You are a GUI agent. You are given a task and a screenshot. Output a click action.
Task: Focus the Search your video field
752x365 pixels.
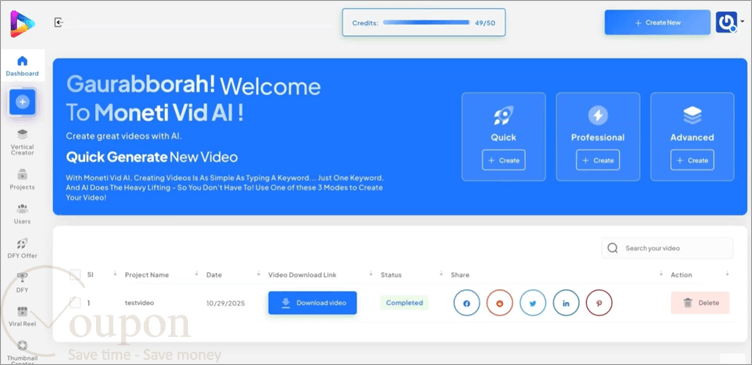[667, 248]
